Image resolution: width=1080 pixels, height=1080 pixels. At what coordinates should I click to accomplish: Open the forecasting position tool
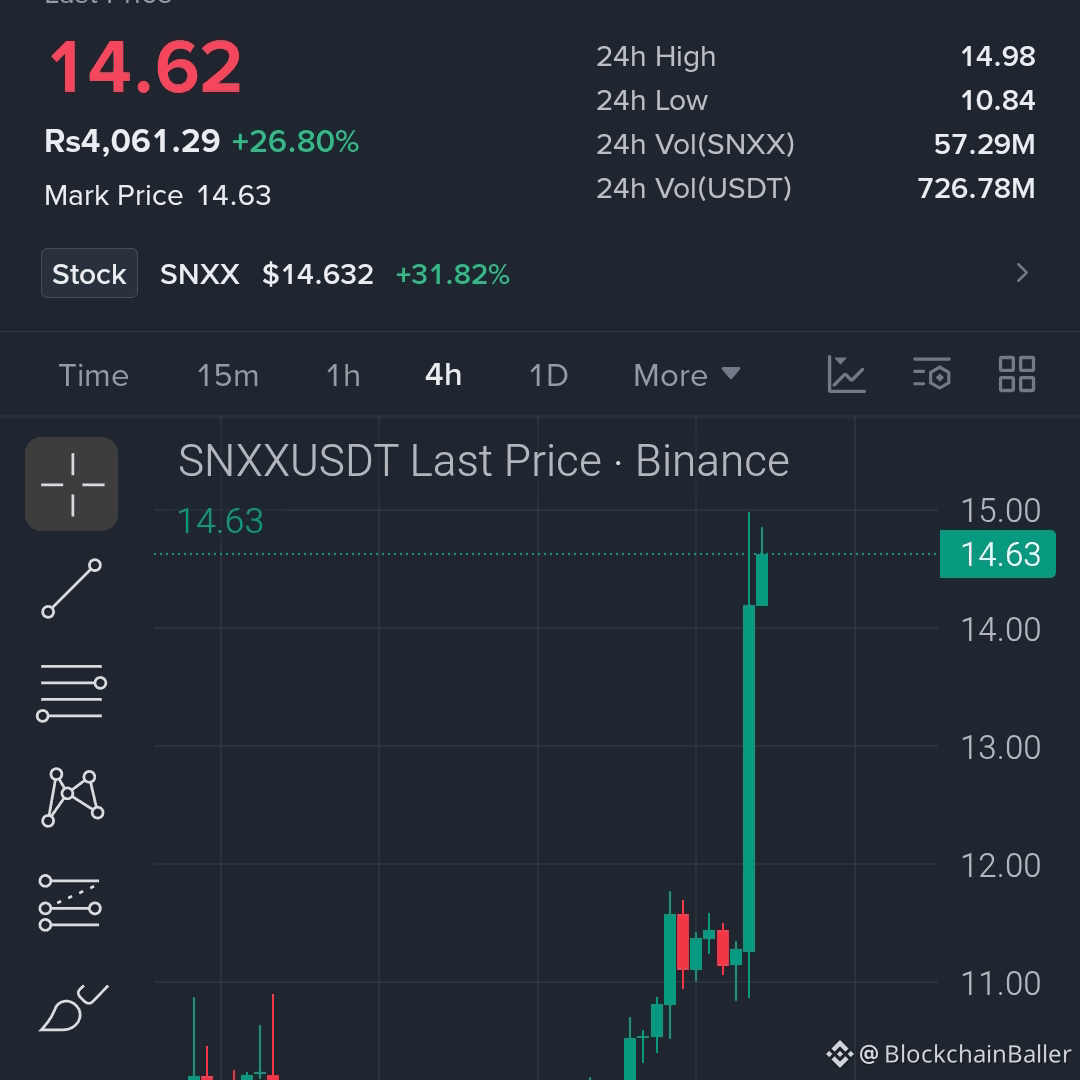click(70, 902)
